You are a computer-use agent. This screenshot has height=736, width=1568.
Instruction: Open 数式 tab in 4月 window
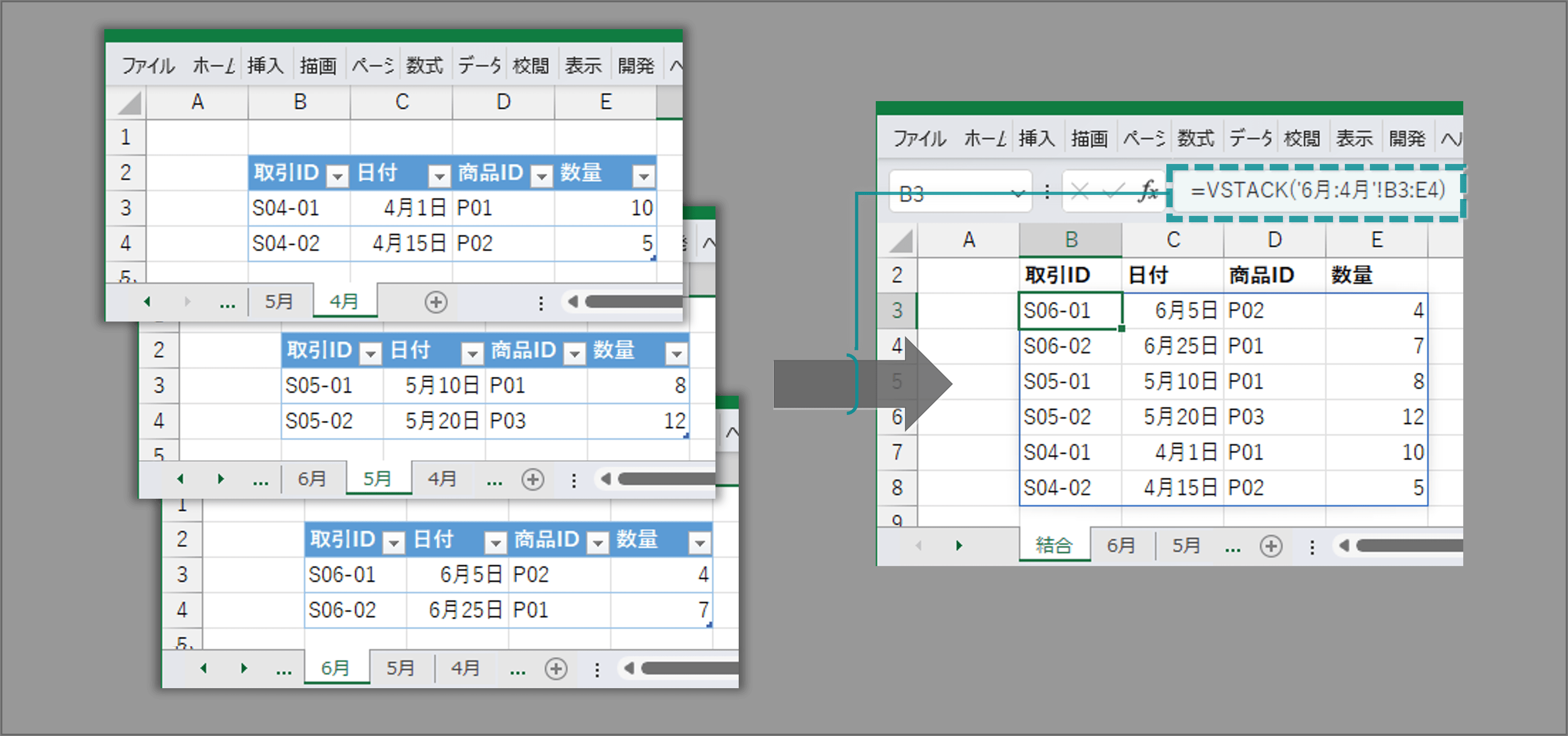(x=424, y=65)
